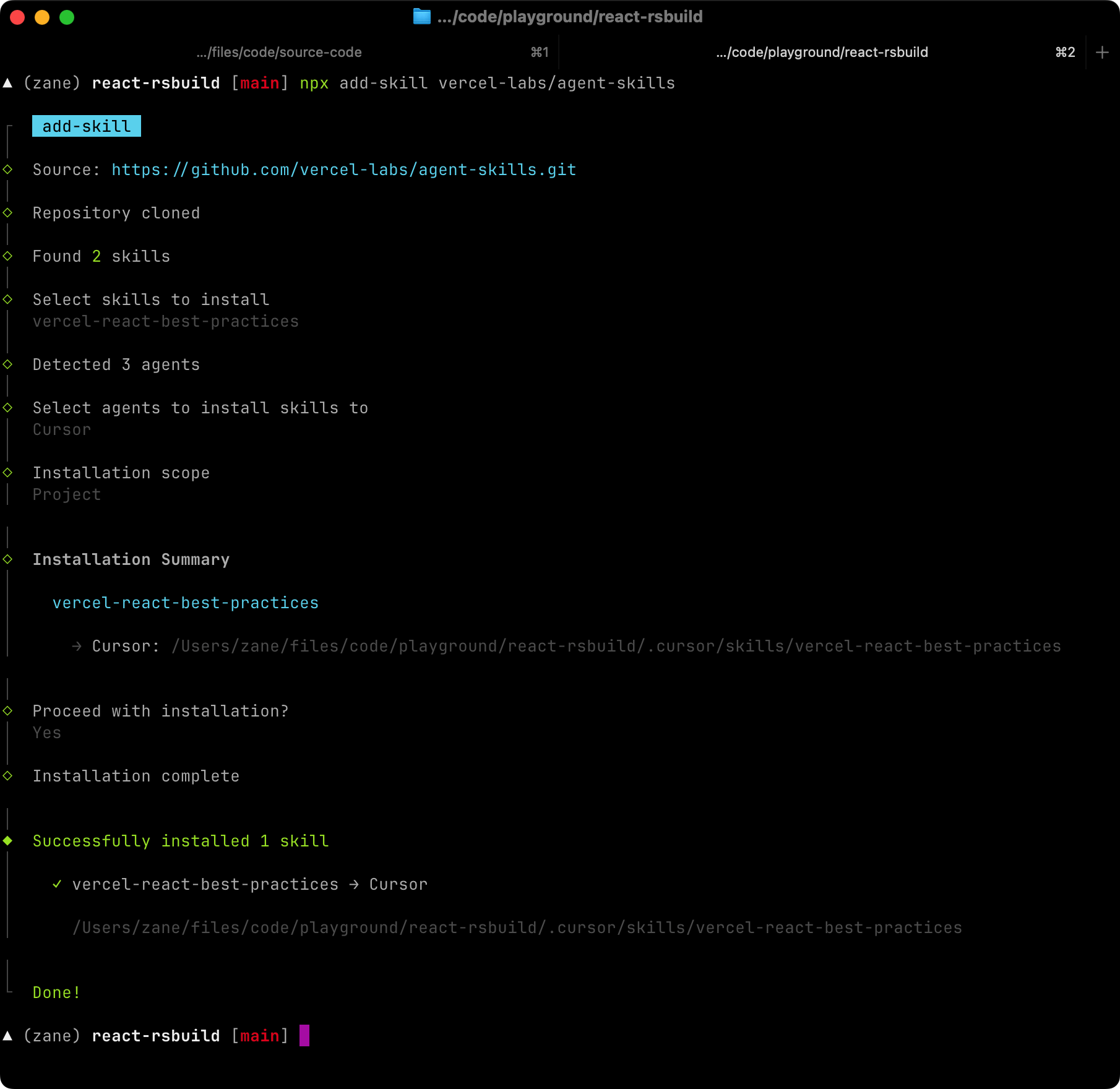Click the checkmark beside vercel-react-best-practices → Cursor
The image size is (1120, 1089).
(x=57, y=884)
